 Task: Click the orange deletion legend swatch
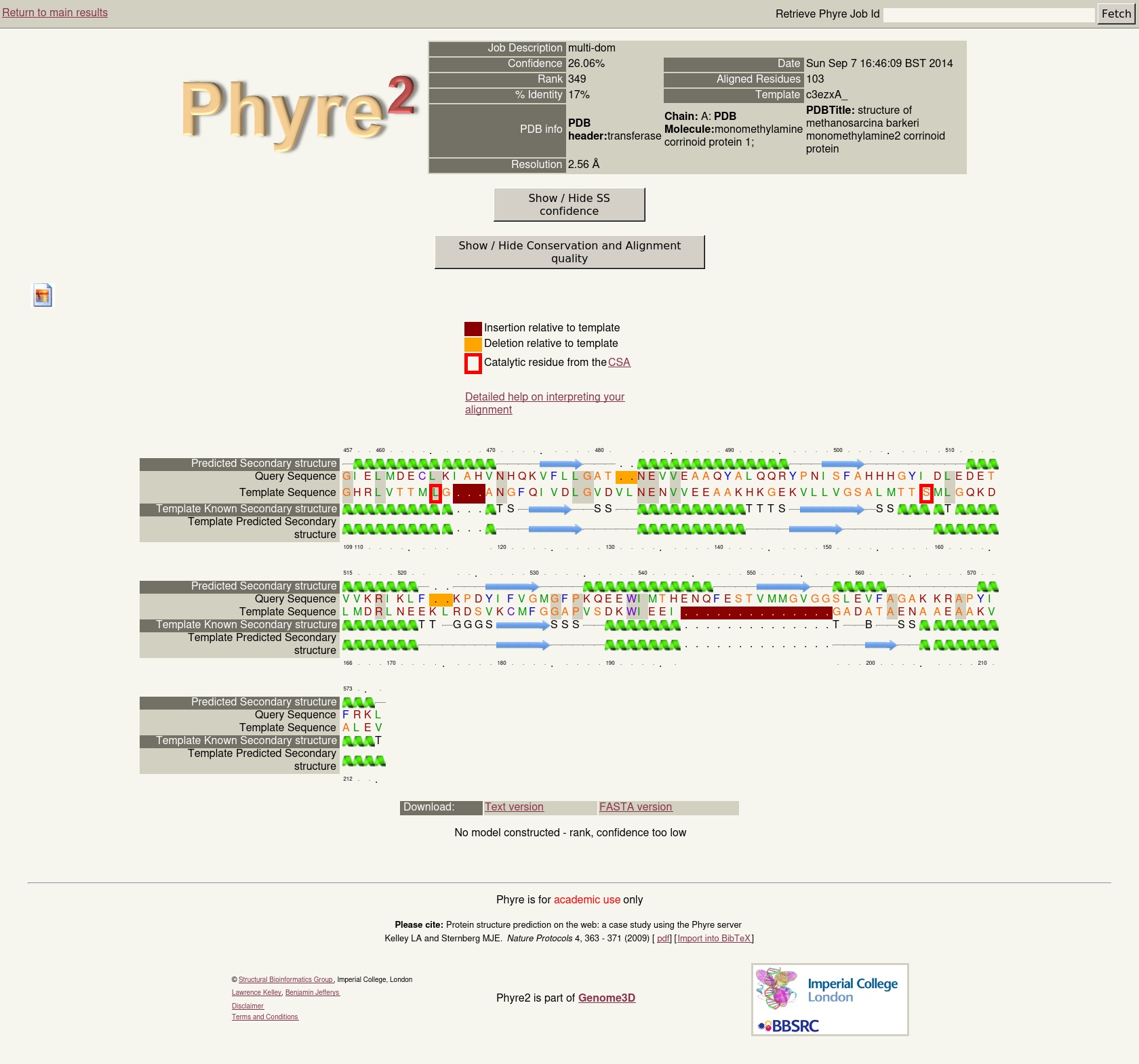[x=473, y=344]
